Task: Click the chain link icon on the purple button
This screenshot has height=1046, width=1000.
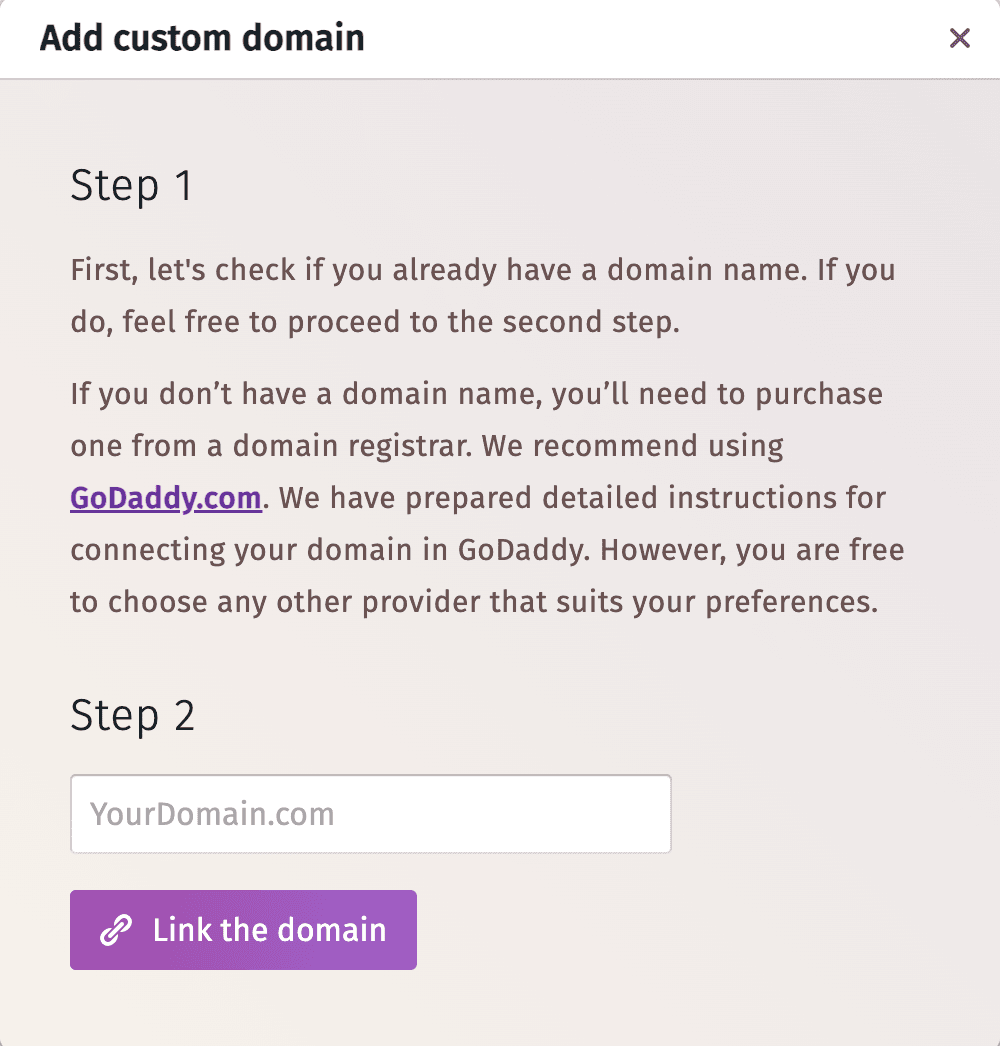Action: (x=116, y=931)
